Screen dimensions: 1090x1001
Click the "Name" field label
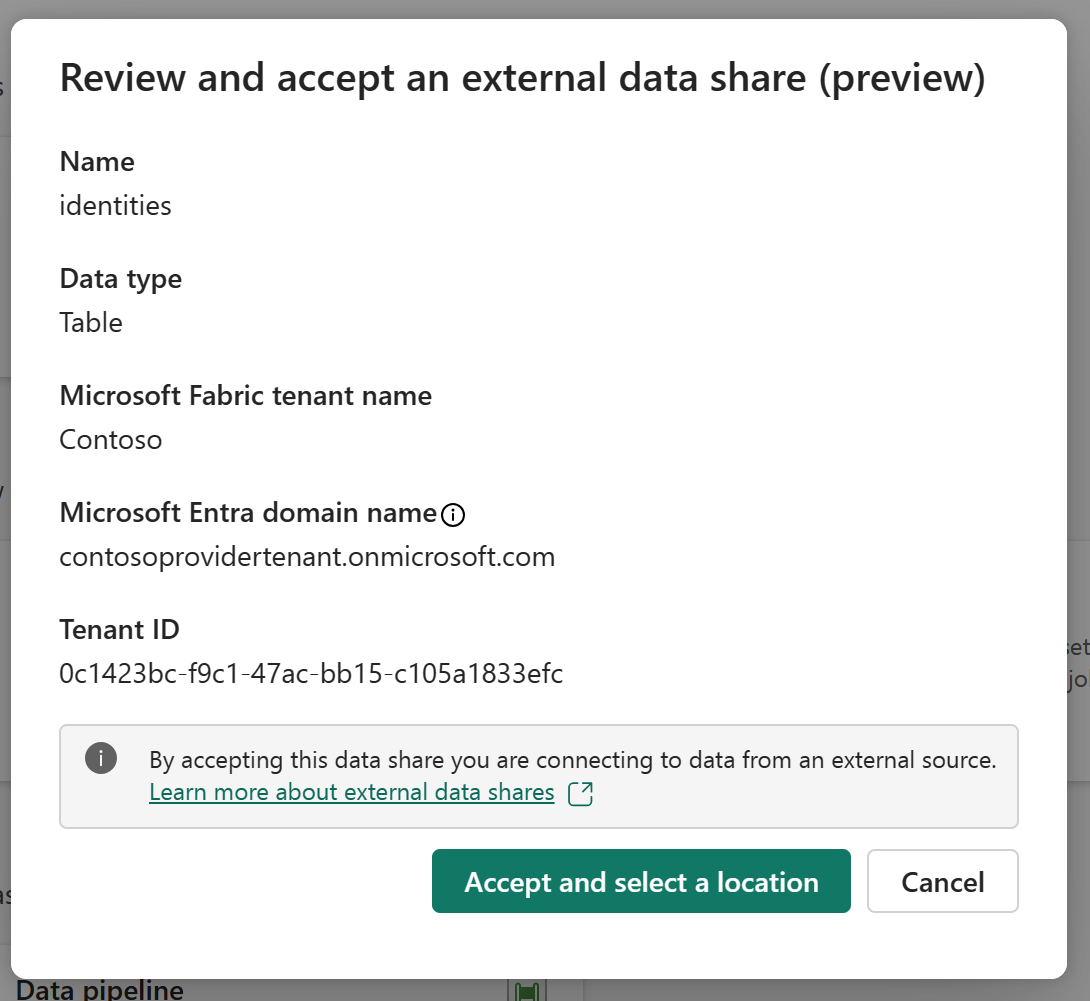[x=97, y=162]
